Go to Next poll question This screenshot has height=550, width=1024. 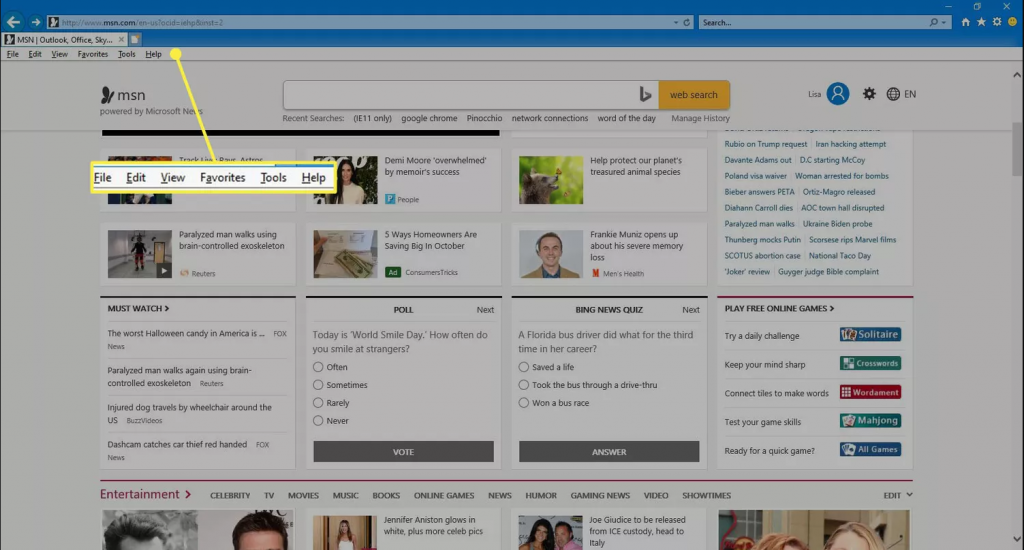[485, 310]
